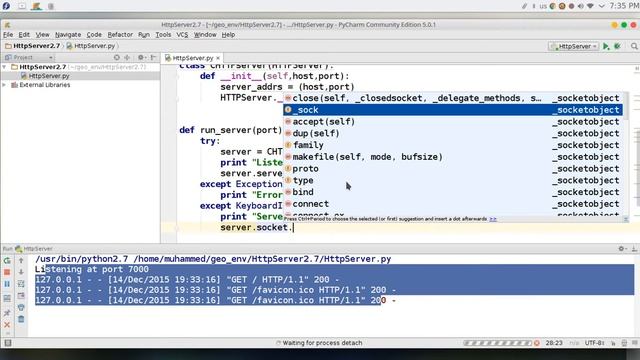Choose accept(self) from the completion list
Viewport: 640px width, 360px height.
453,122
